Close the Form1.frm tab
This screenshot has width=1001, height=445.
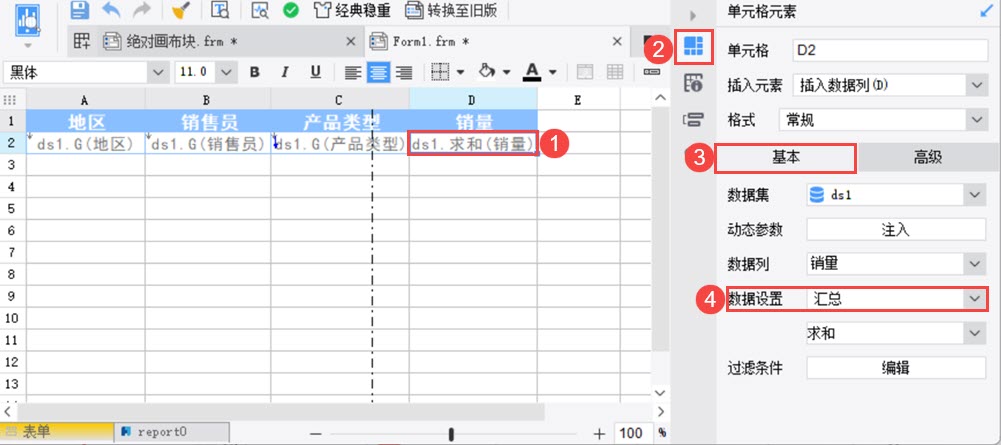tap(617, 41)
